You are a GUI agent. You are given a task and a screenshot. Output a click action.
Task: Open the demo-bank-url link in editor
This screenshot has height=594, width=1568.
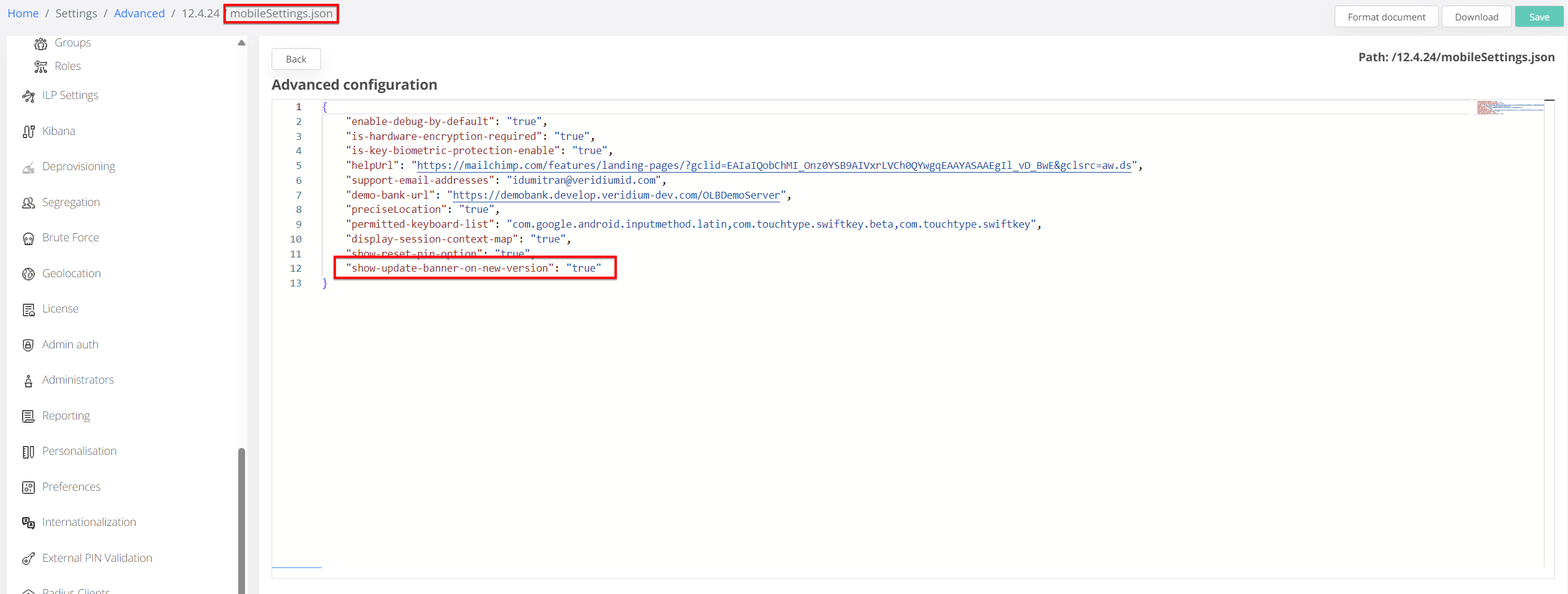click(616, 195)
